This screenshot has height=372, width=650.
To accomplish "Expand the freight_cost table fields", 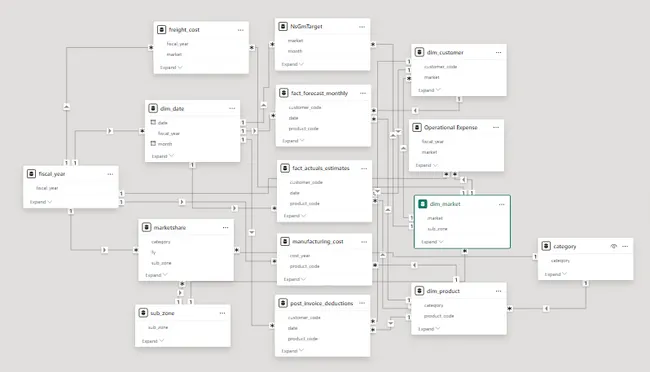I will [x=171, y=67].
